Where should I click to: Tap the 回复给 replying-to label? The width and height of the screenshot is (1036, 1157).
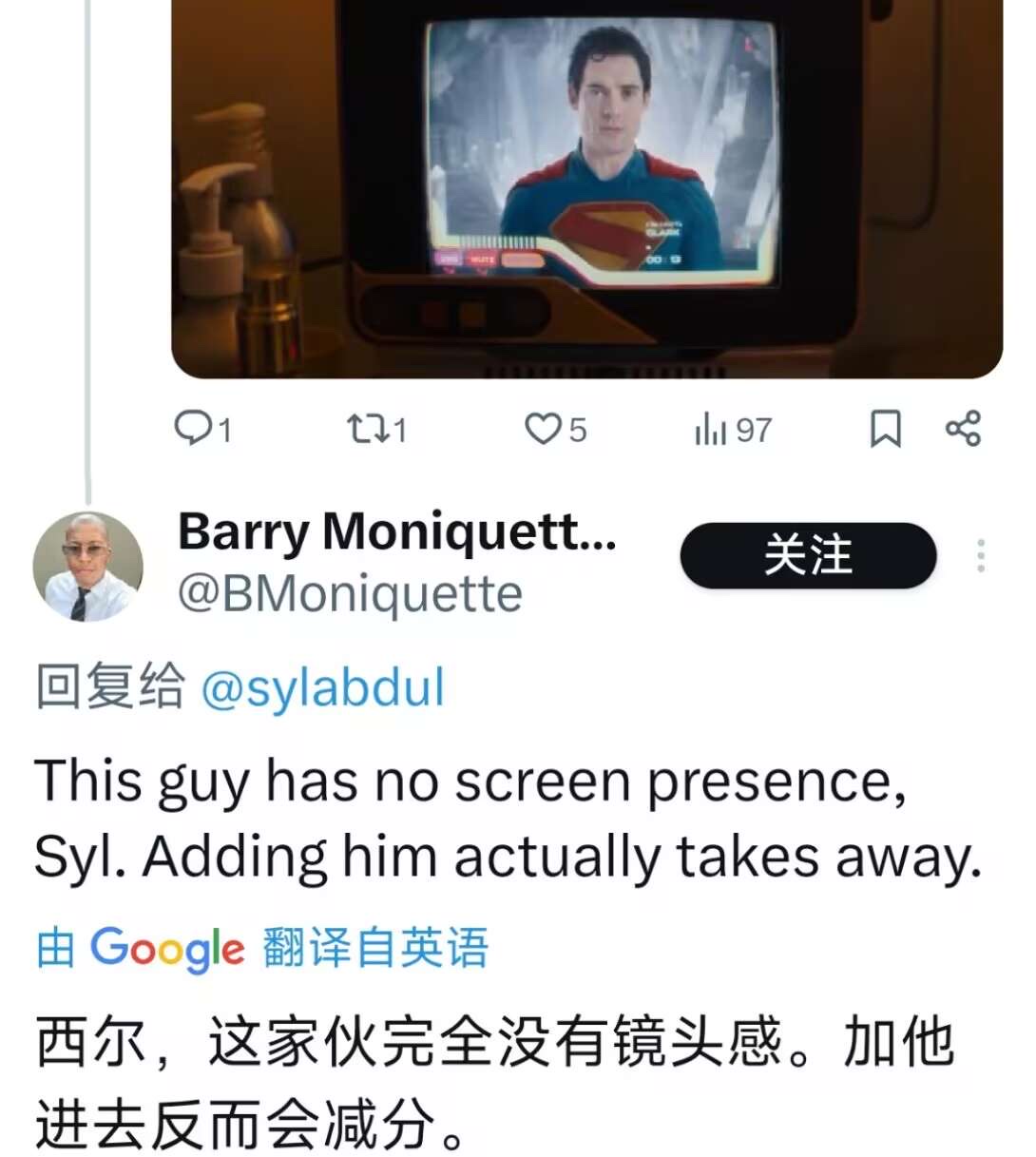[110, 686]
